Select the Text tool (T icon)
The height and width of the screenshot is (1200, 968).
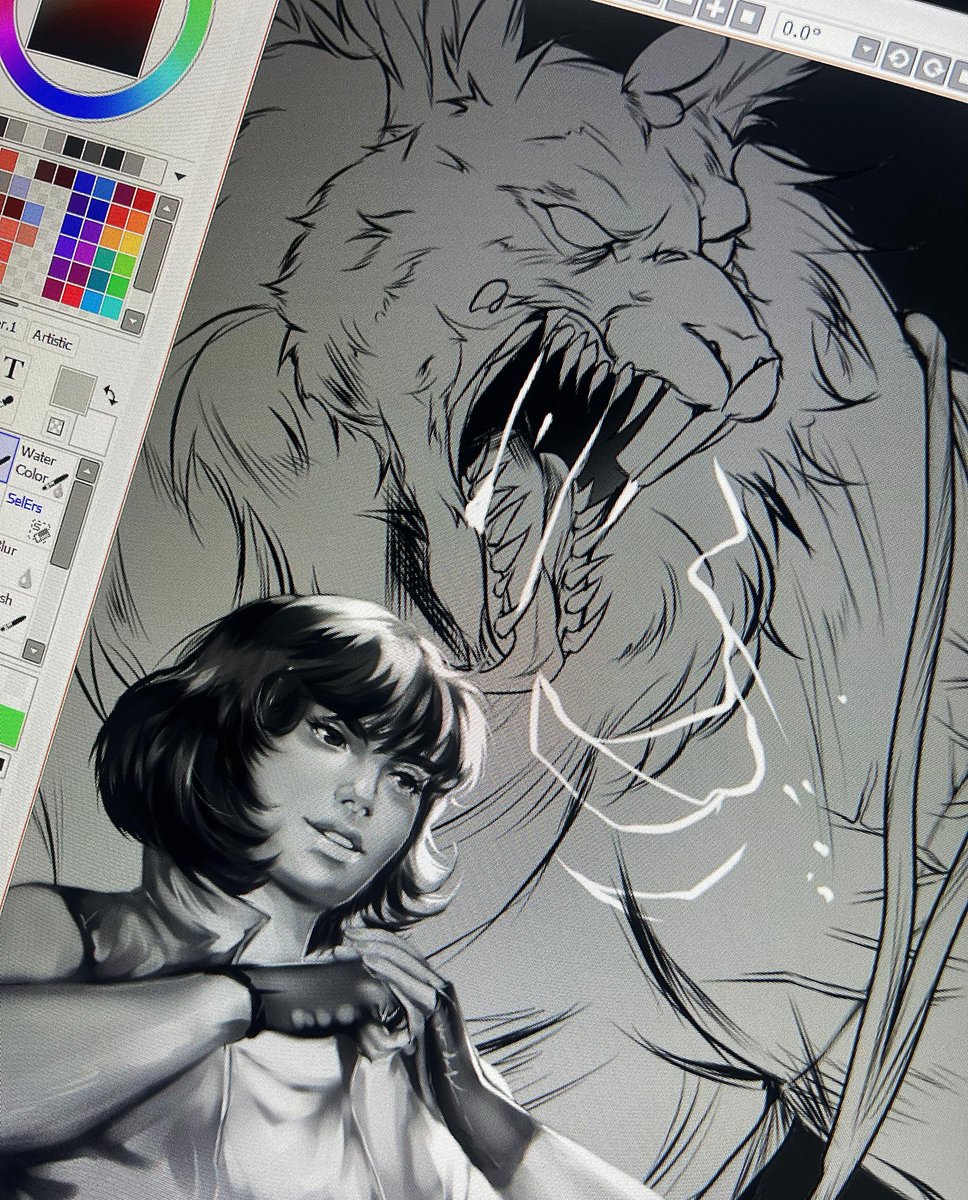coord(14,368)
